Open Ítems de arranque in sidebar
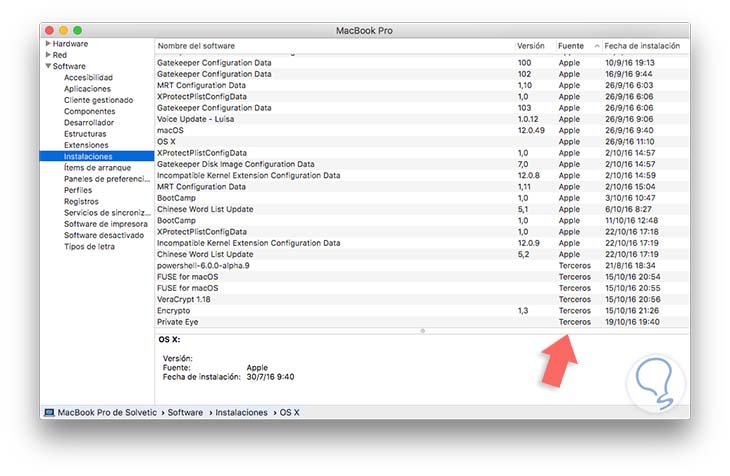 (97, 167)
